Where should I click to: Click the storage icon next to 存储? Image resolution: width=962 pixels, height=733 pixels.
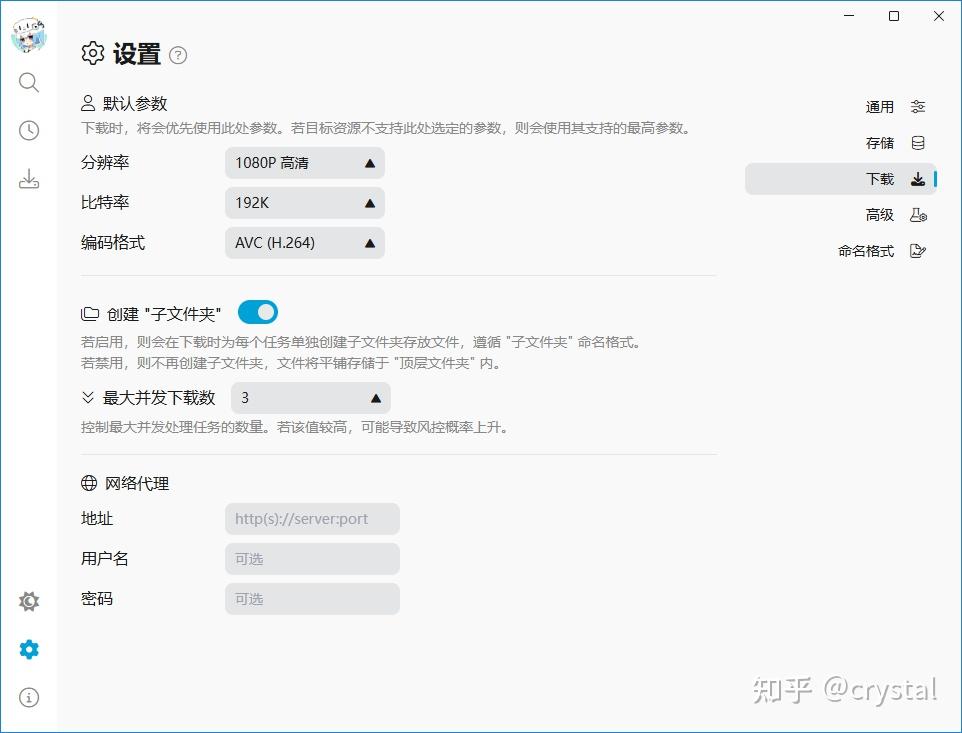click(x=918, y=142)
